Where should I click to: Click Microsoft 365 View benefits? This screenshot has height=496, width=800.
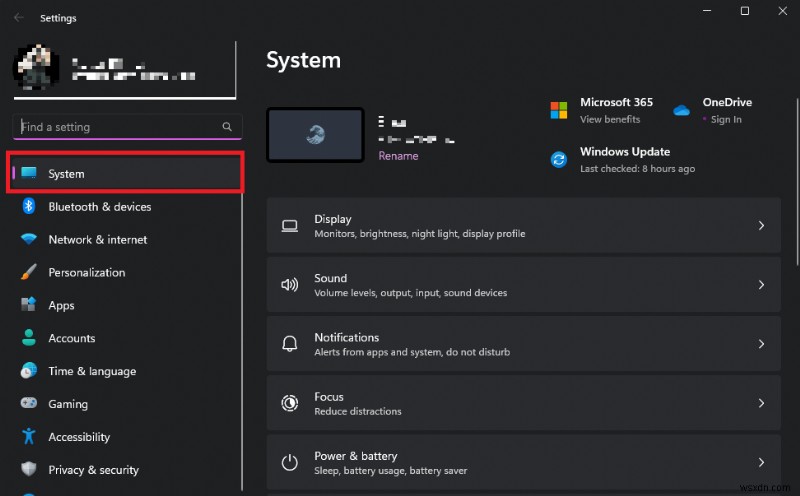pos(610,119)
